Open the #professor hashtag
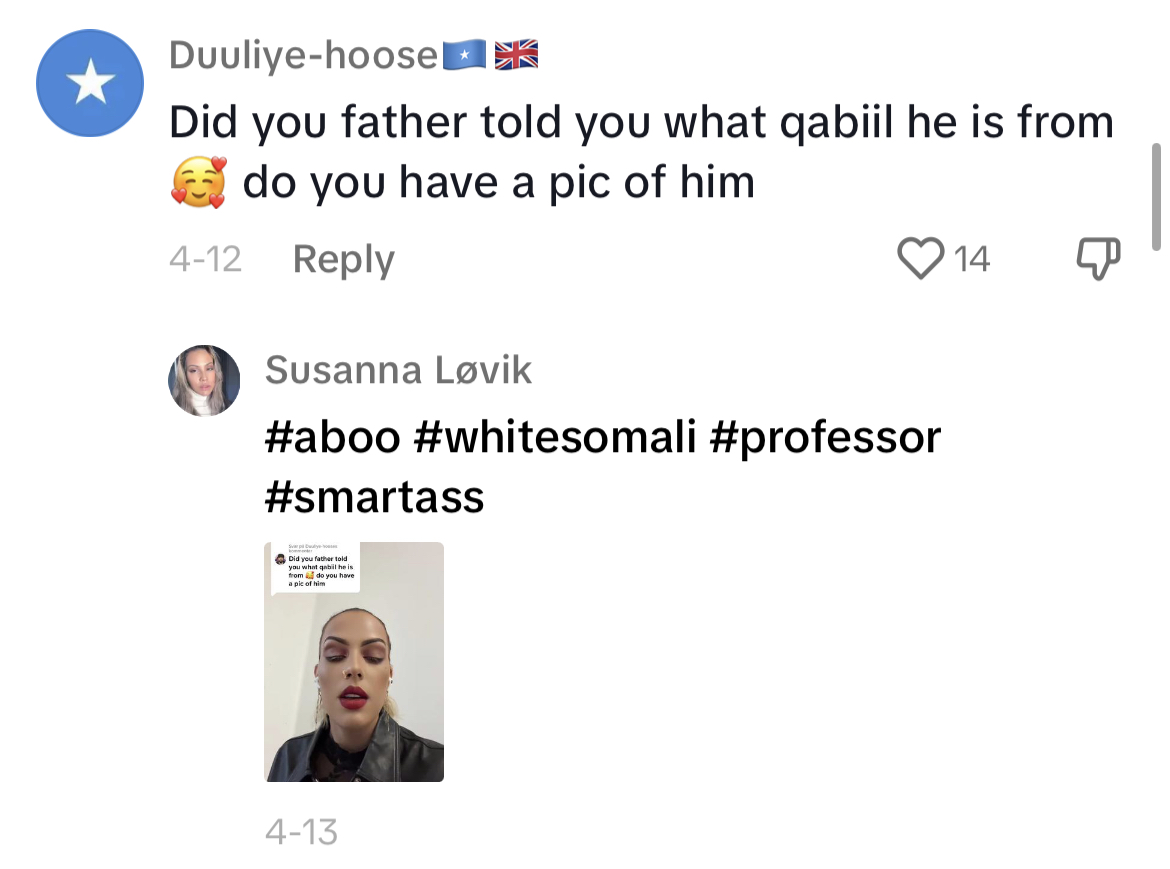 tap(826, 437)
